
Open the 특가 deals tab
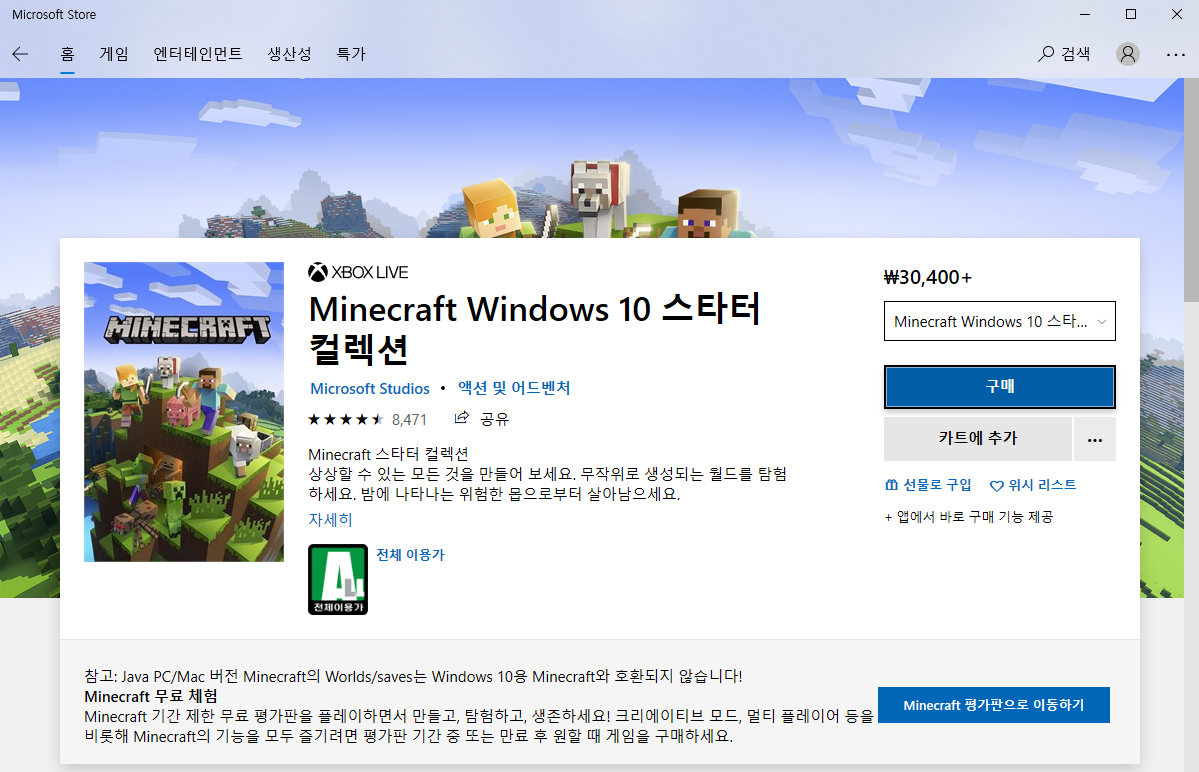click(351, 54)
